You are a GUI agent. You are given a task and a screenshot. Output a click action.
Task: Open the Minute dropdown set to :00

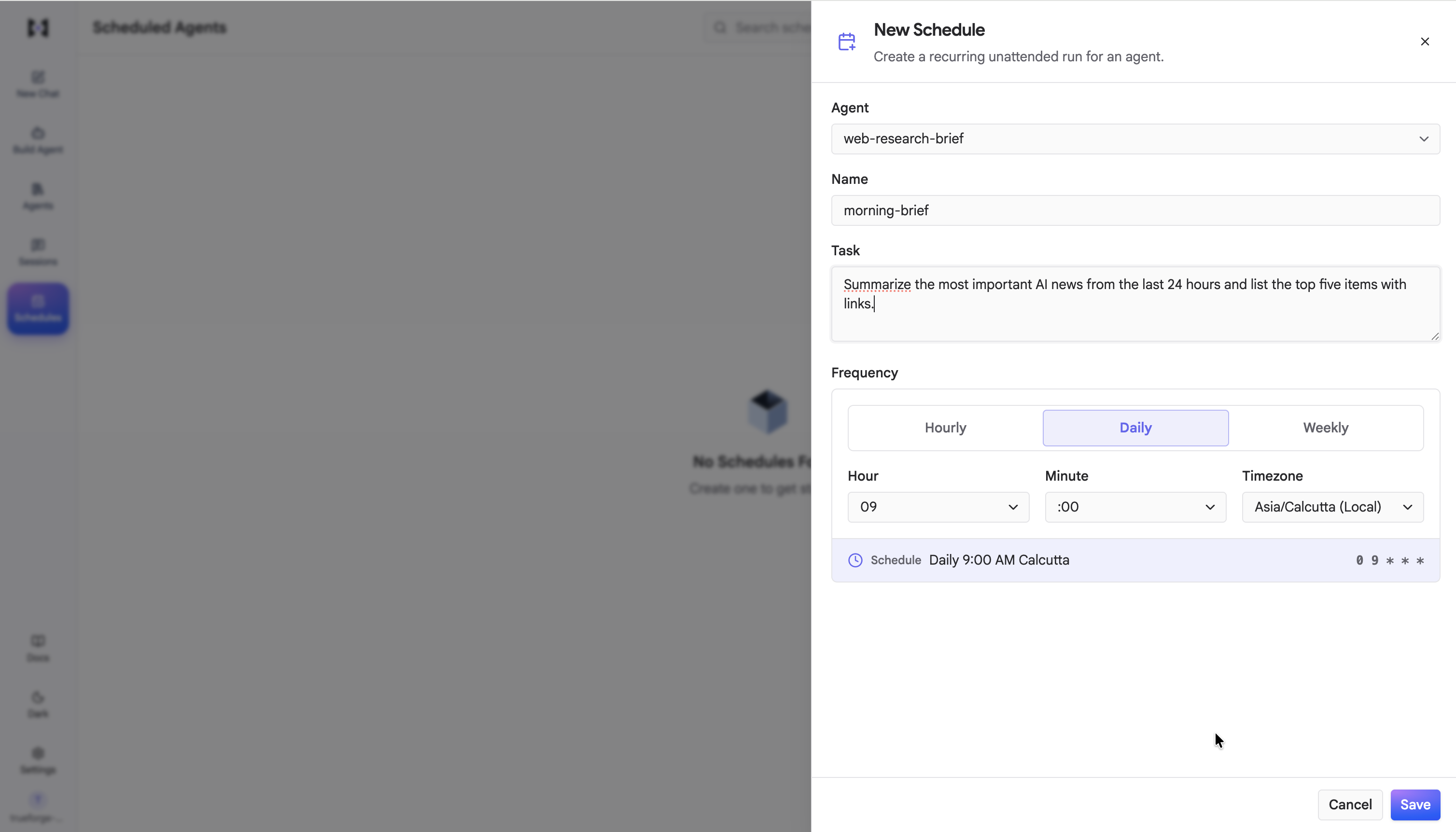click(x=1135, y=507)
